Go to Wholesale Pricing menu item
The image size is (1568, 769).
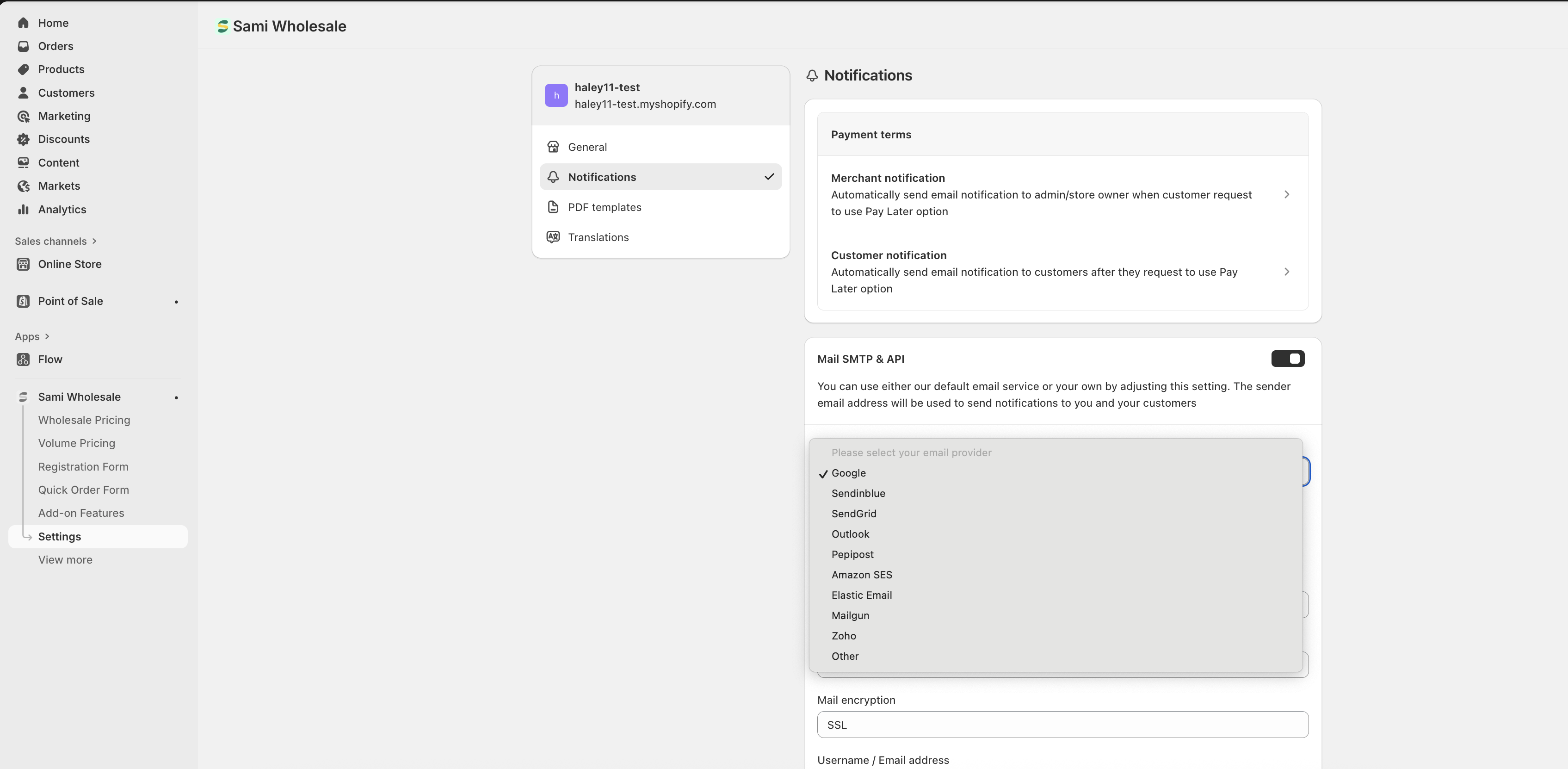coord(84,420)
